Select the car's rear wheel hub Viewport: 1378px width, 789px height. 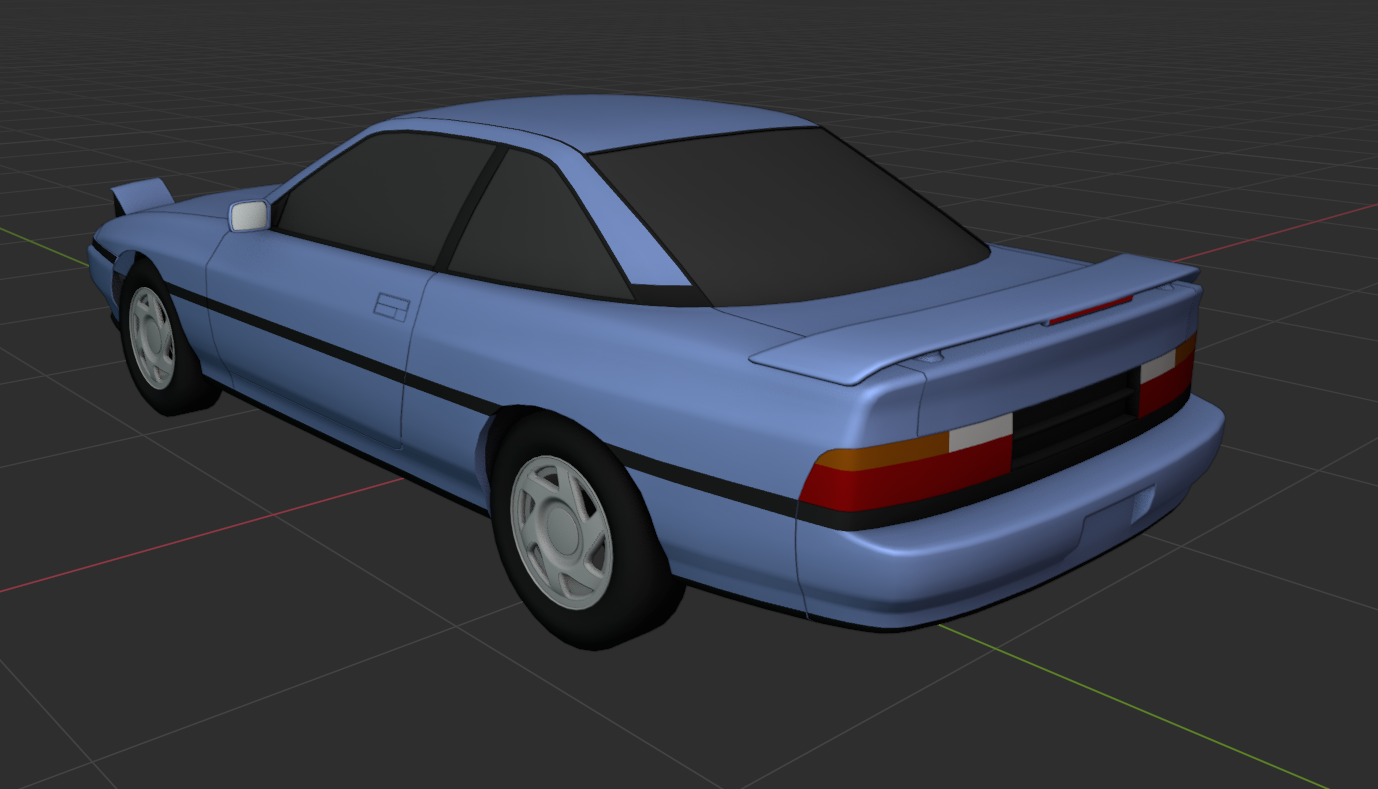click(561, 532)
